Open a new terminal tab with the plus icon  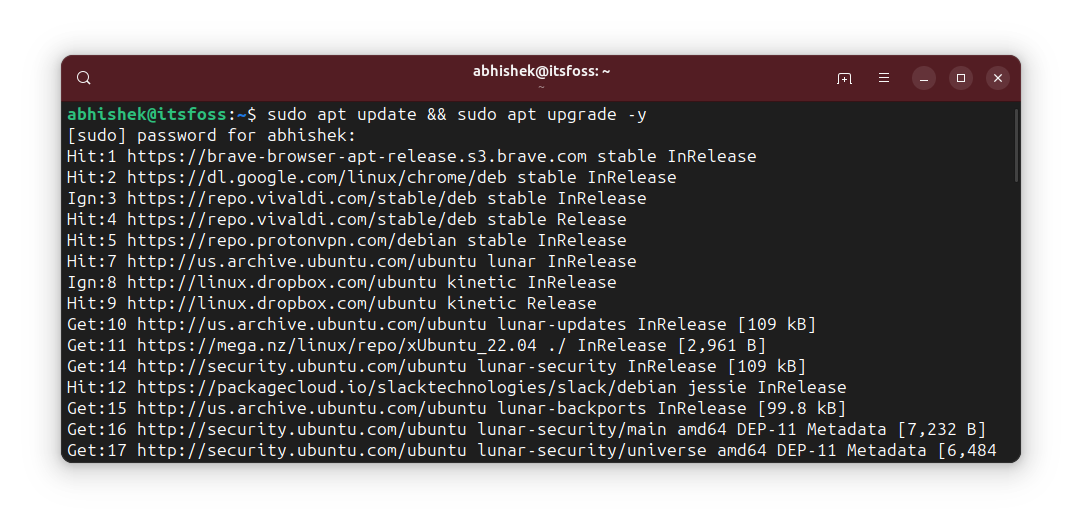[844, 78]
